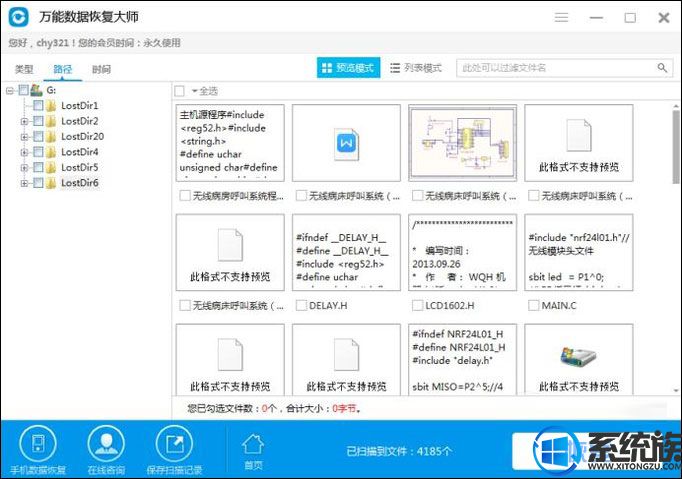682x479 pixels.
Task: Click blank file icon above first-row unsupported preview
Action: pos(579,136)
